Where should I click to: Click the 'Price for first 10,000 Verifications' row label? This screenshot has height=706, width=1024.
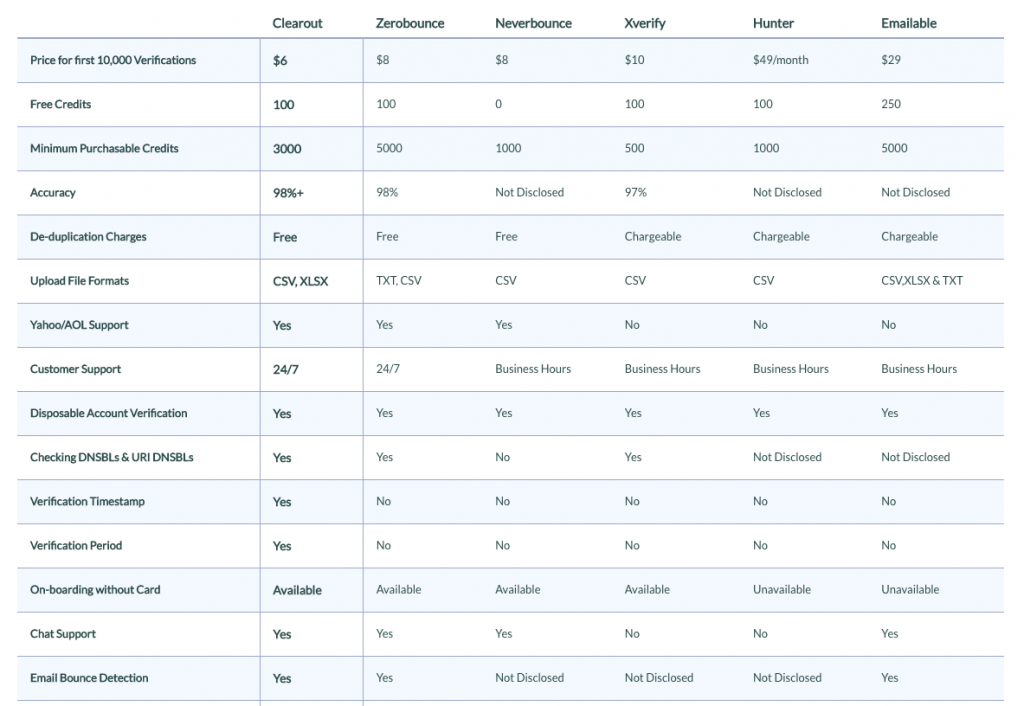(x=113, y=60)
